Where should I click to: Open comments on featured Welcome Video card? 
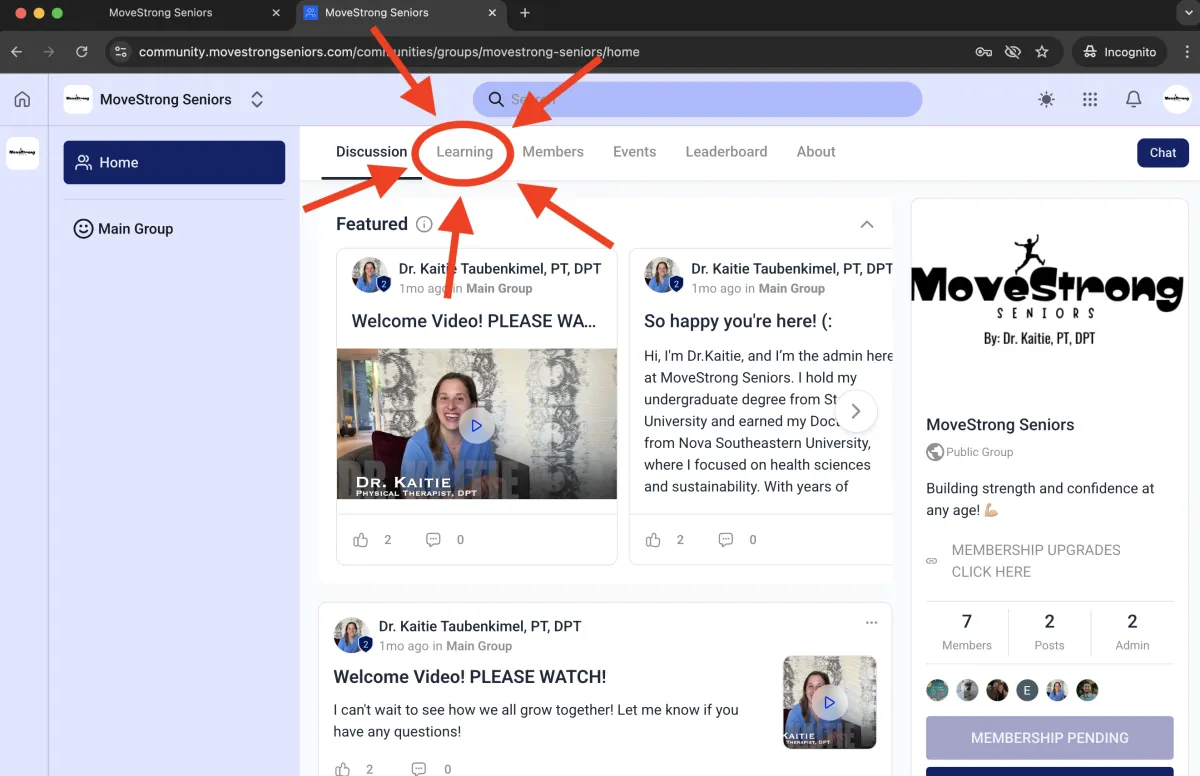(x=433, y=540)
